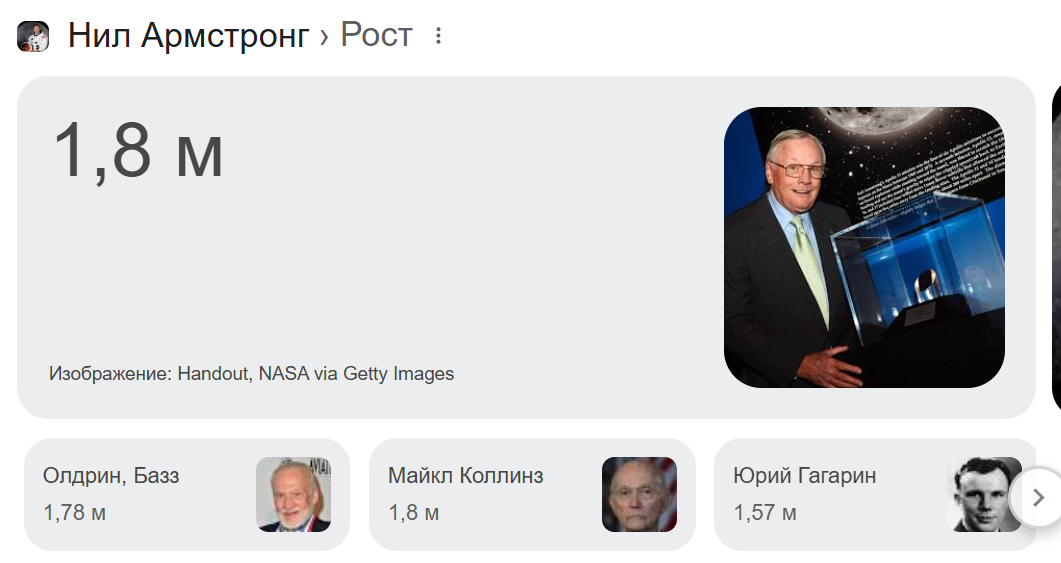Go to the "Юрий Гагарин" name link
1061x563 pixels.
click(804, 476)
